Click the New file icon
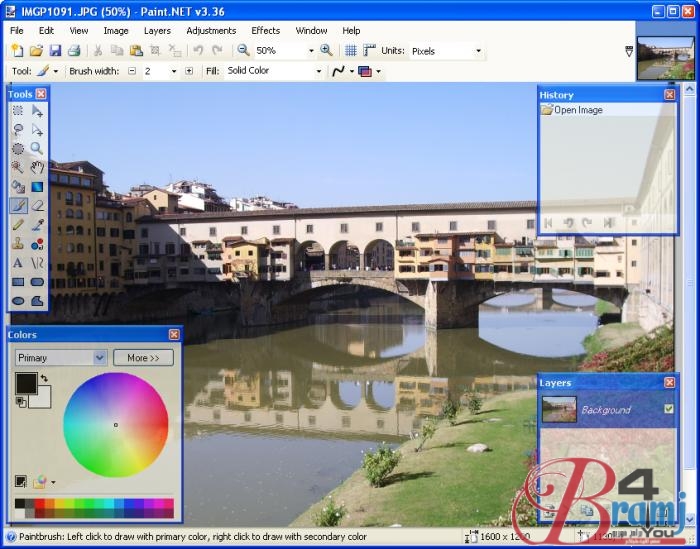Screen dimensions: 700x549 [17, 50]
